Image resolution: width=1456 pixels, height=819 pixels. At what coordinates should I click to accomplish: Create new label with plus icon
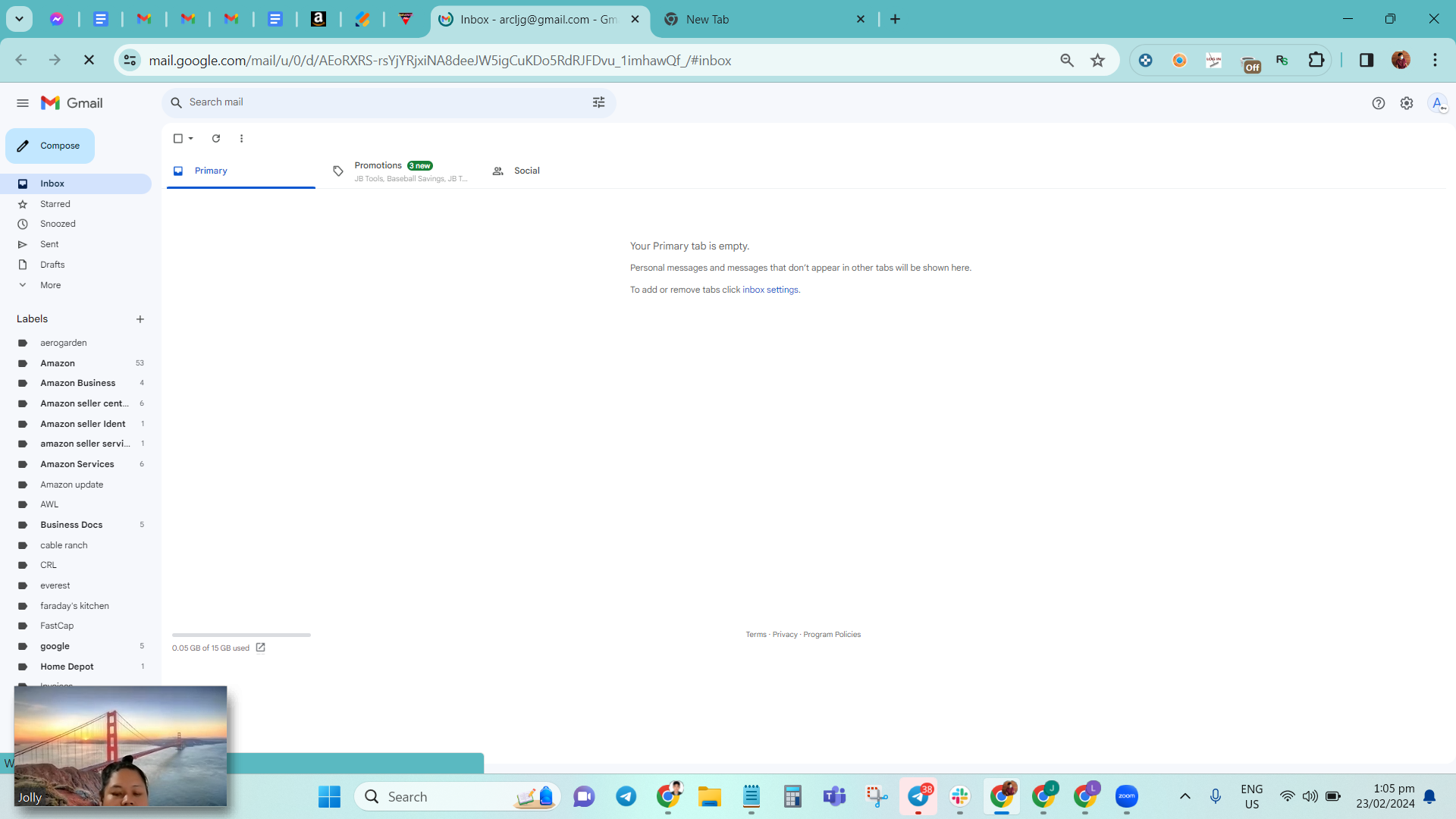click(140, 319)
